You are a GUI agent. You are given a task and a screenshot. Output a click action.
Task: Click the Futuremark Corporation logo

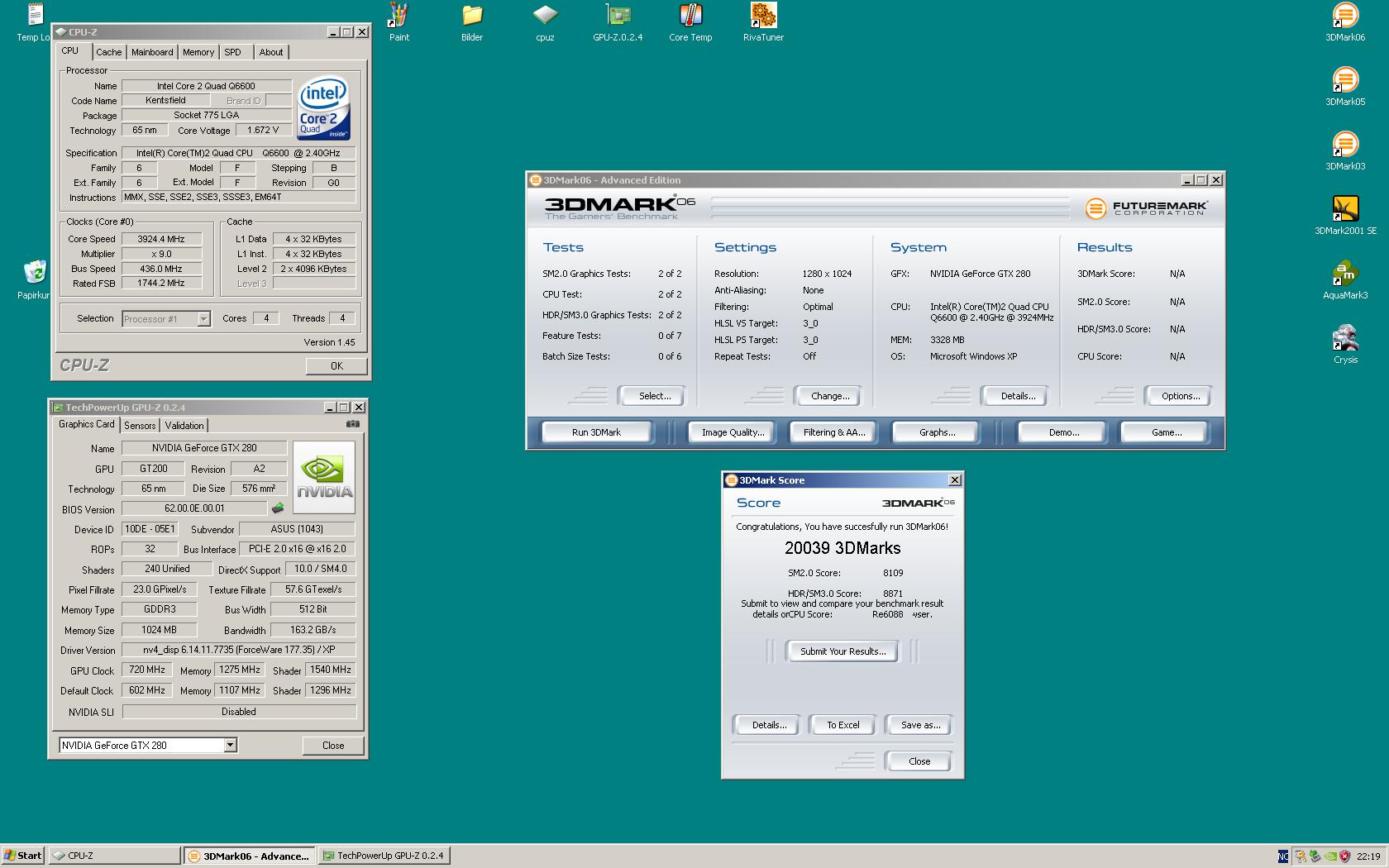point(1146,207)
